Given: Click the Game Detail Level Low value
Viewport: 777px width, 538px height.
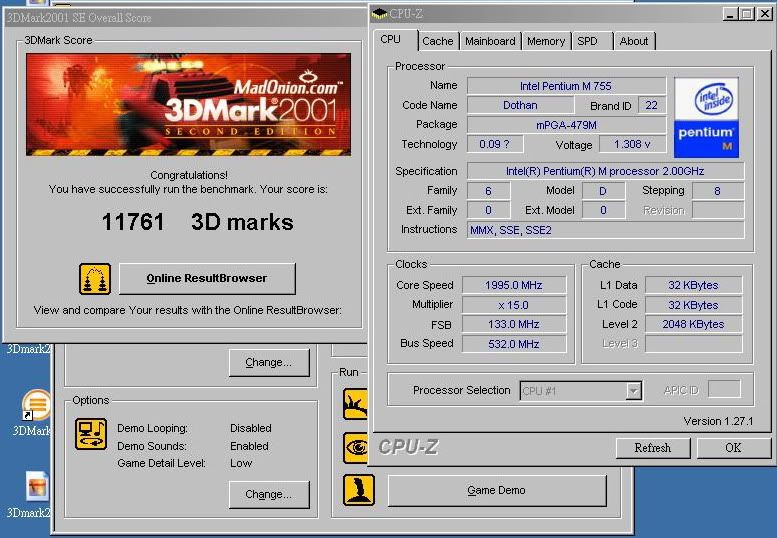Looking at the screenshot, I should tap(241, 463).
